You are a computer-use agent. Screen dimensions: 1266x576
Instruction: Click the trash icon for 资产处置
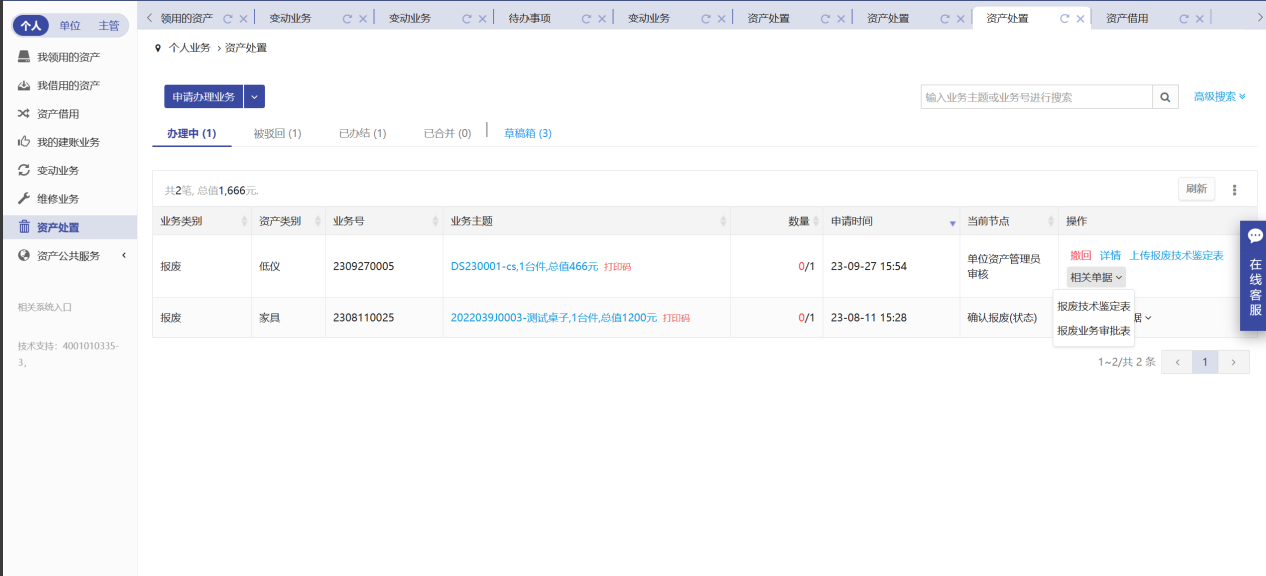click(x=24, y=227)
